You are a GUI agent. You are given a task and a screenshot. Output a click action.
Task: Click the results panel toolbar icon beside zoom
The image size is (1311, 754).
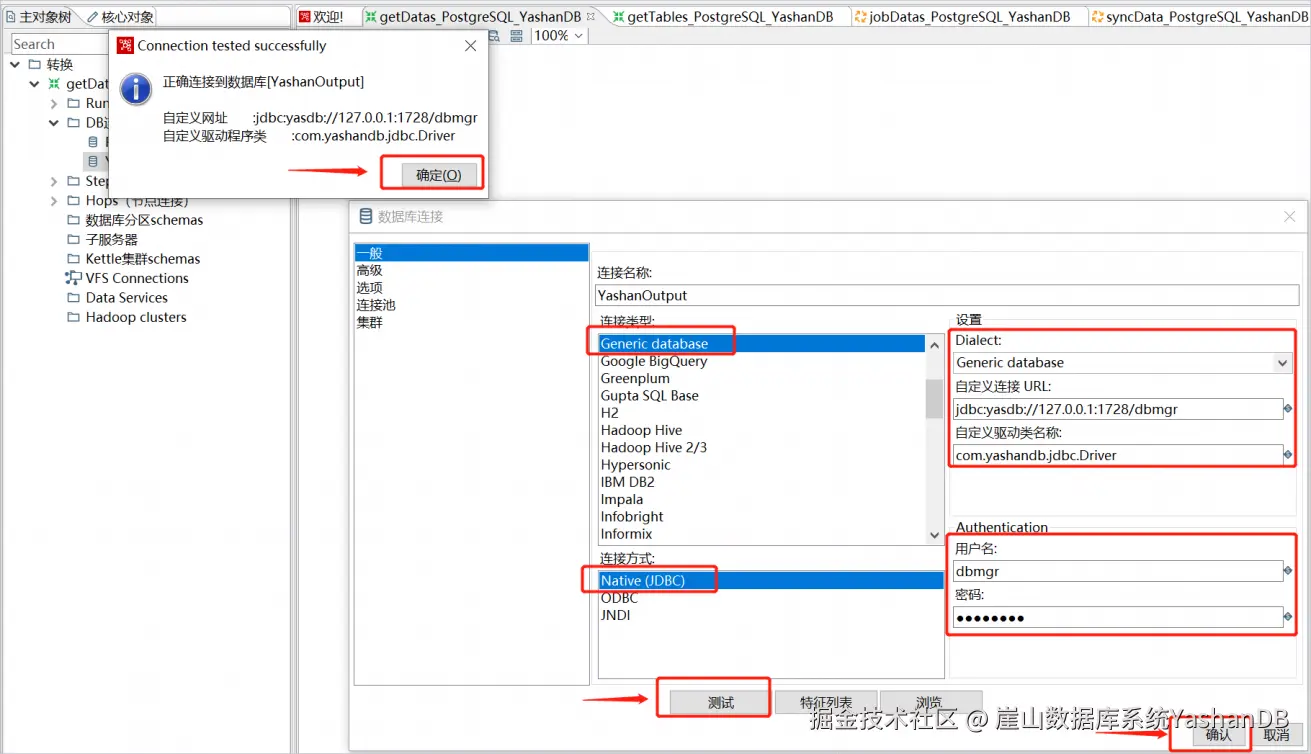[516, 36]
